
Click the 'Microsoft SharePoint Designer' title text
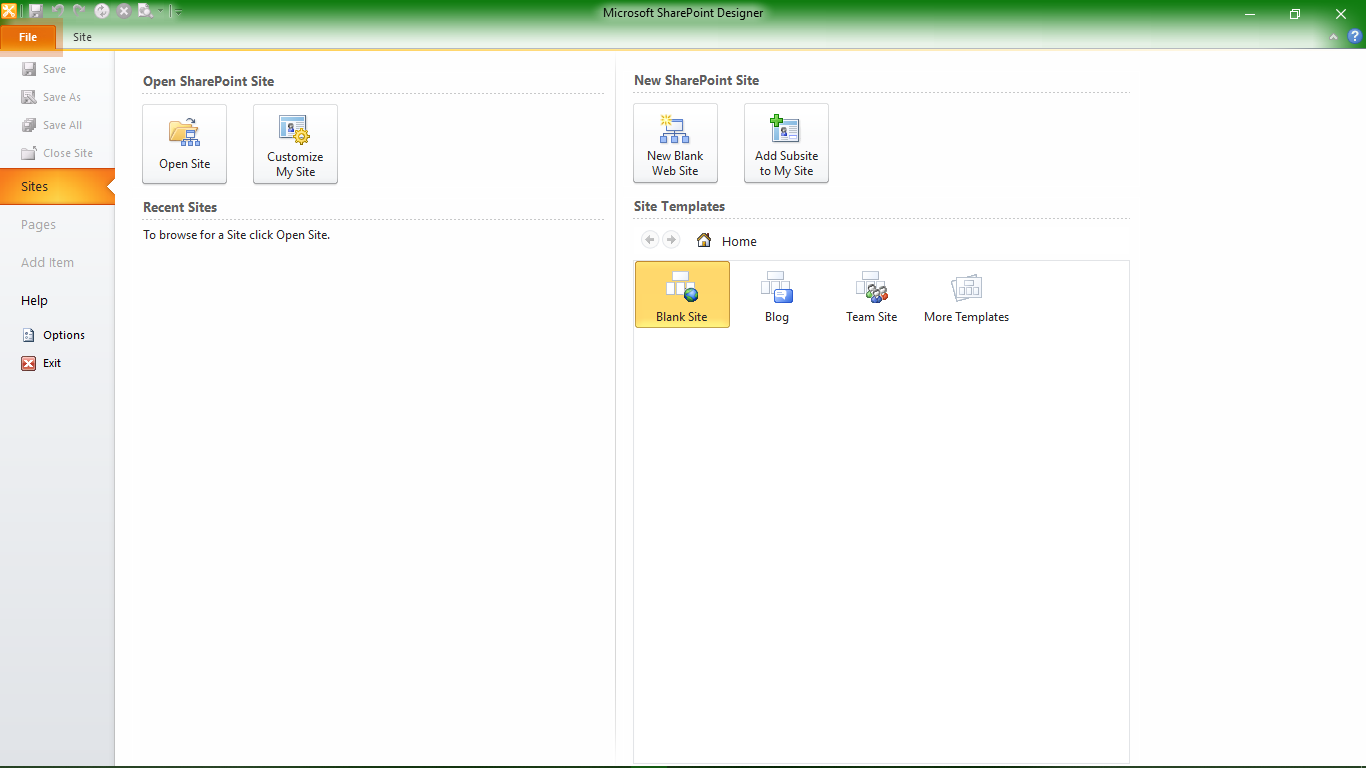click(x=683, y=13)
